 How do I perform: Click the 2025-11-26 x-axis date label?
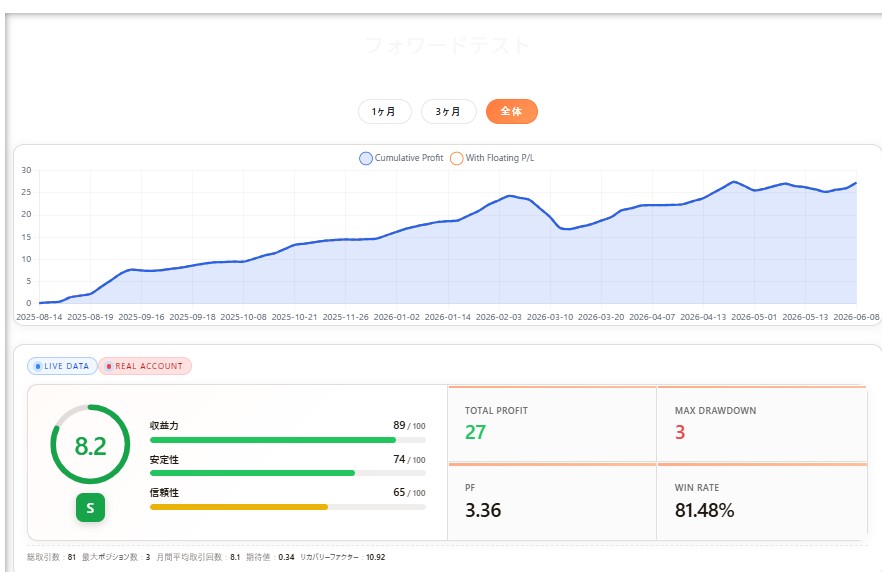point(345,317)
